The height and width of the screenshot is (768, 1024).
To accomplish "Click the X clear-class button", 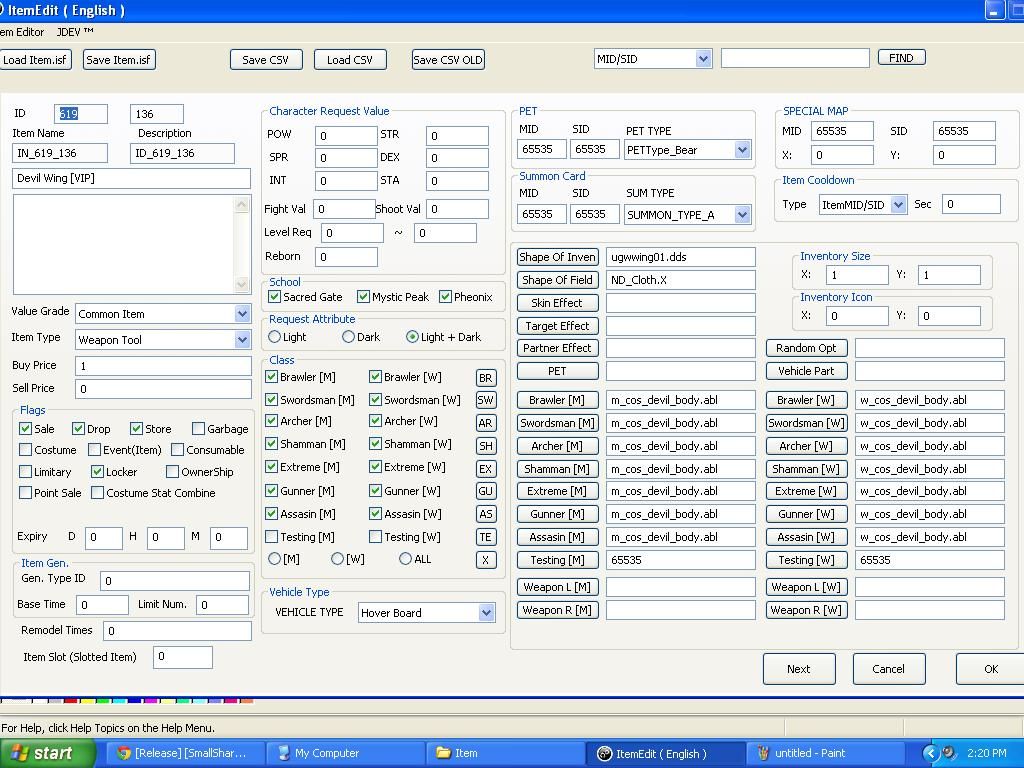I will (x=485, y=560).
